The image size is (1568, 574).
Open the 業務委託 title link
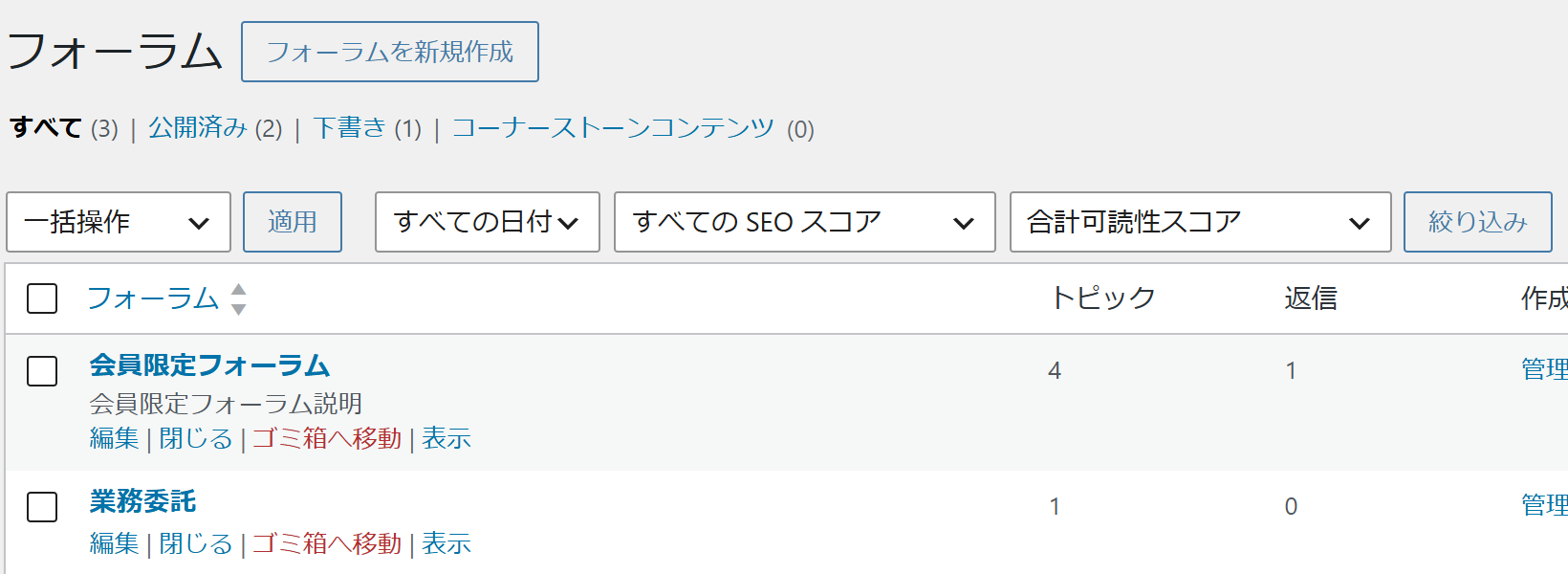(x=142, y=501)
